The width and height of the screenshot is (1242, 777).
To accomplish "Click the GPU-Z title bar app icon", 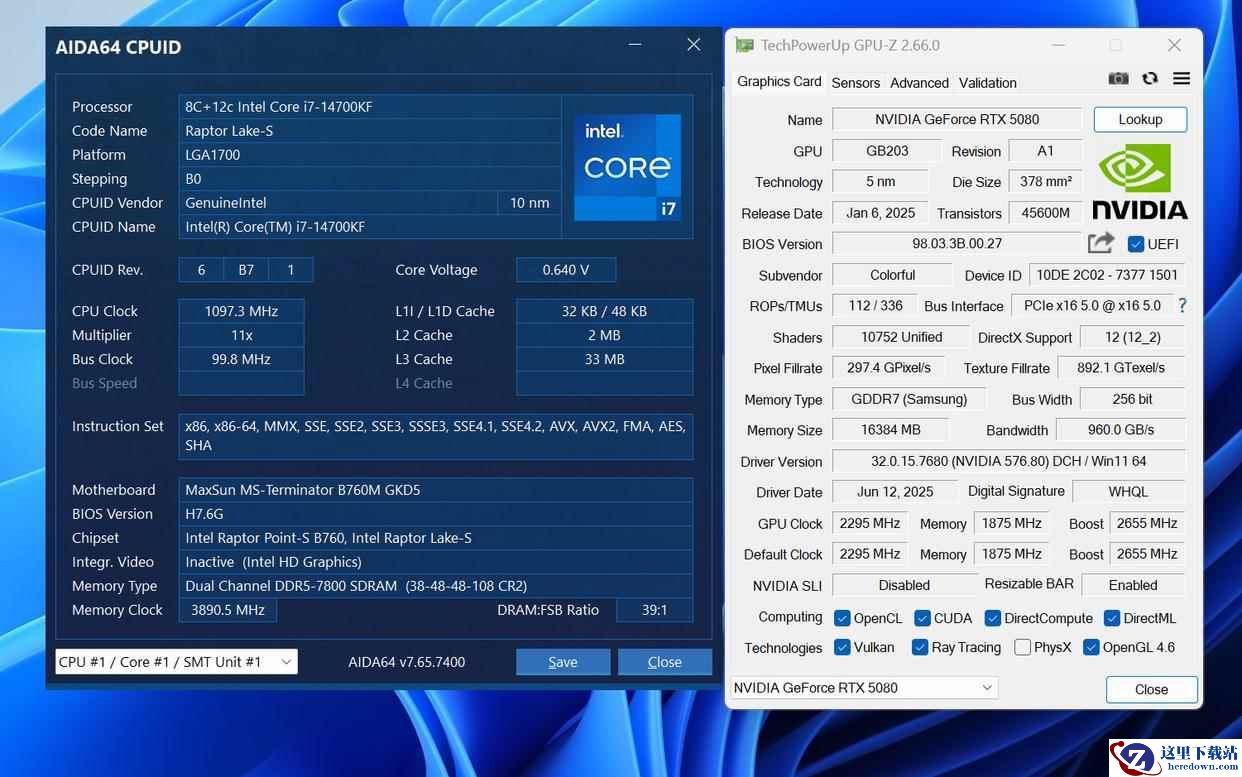I will [x=744, y=45].
